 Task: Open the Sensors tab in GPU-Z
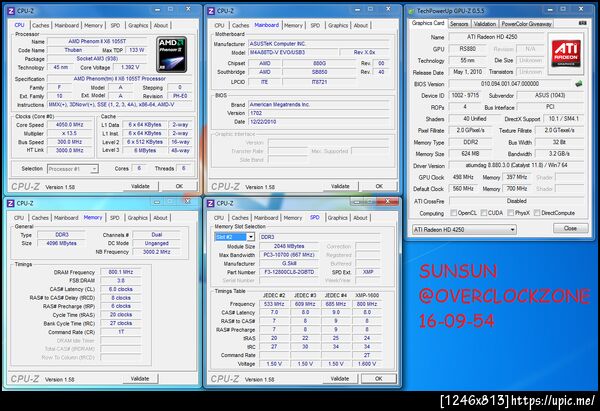pyautogui.click(x=459, y=24)
